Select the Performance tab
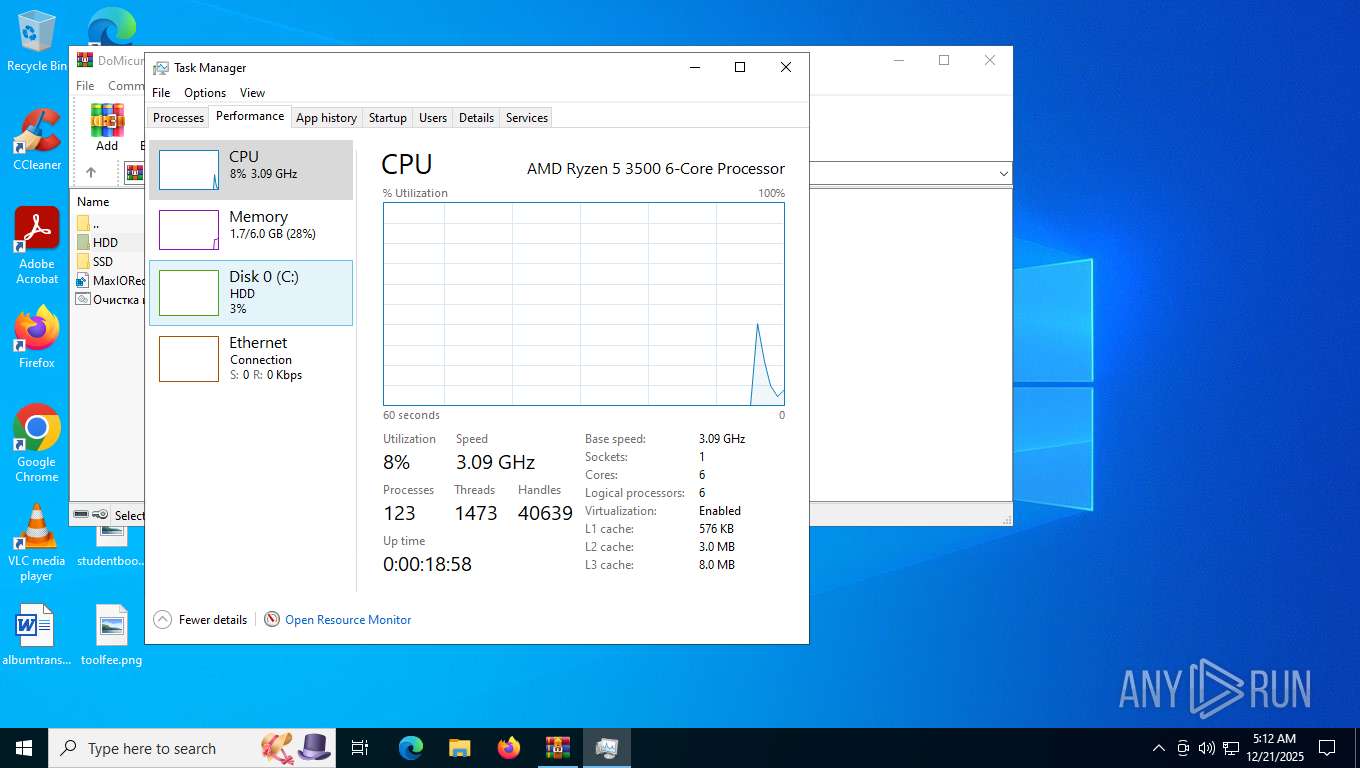 (250, 116)
